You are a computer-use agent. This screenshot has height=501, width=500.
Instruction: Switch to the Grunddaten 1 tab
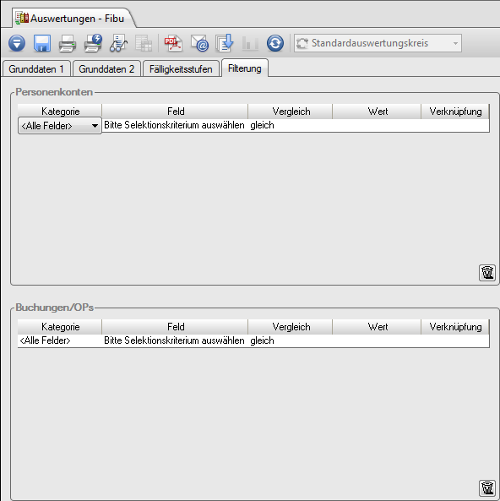pos(36,69)
